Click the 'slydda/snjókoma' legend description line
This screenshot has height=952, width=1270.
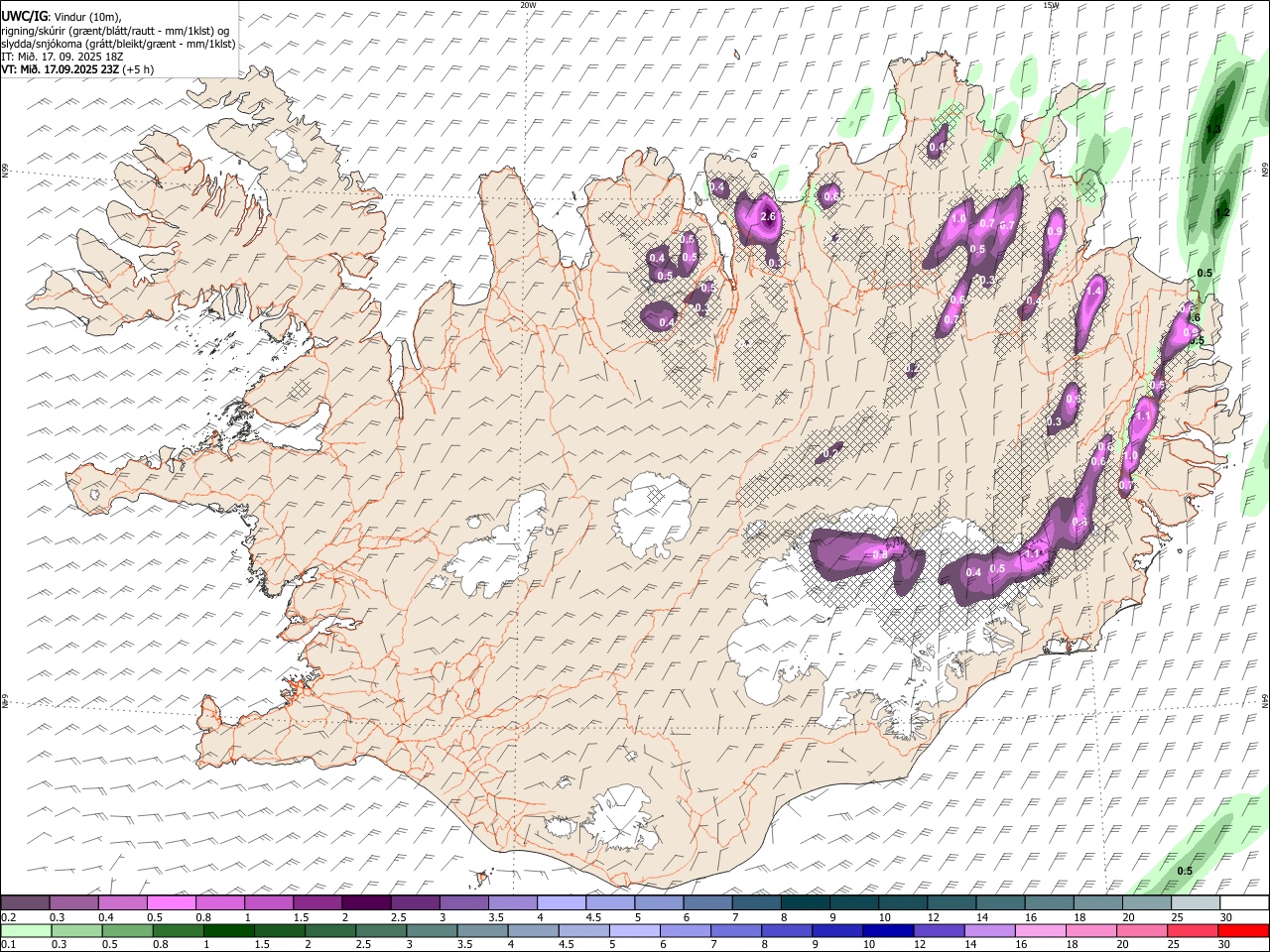pyautogui.click(x=118, y=44)
